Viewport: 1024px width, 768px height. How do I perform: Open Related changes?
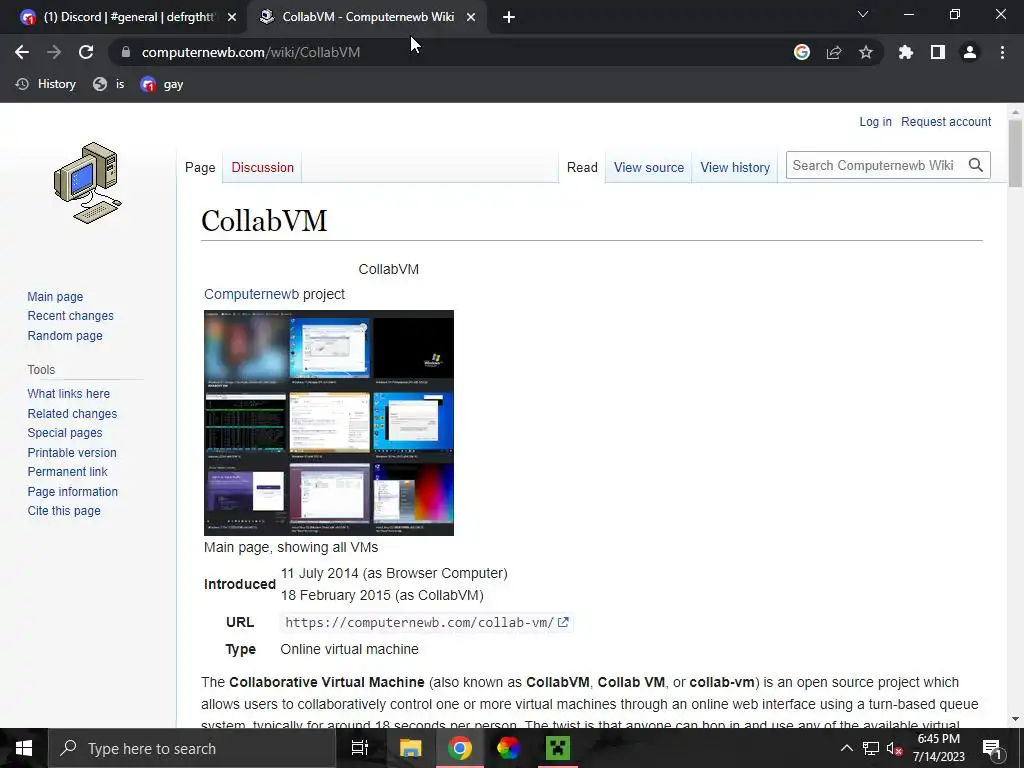[72, 413]
